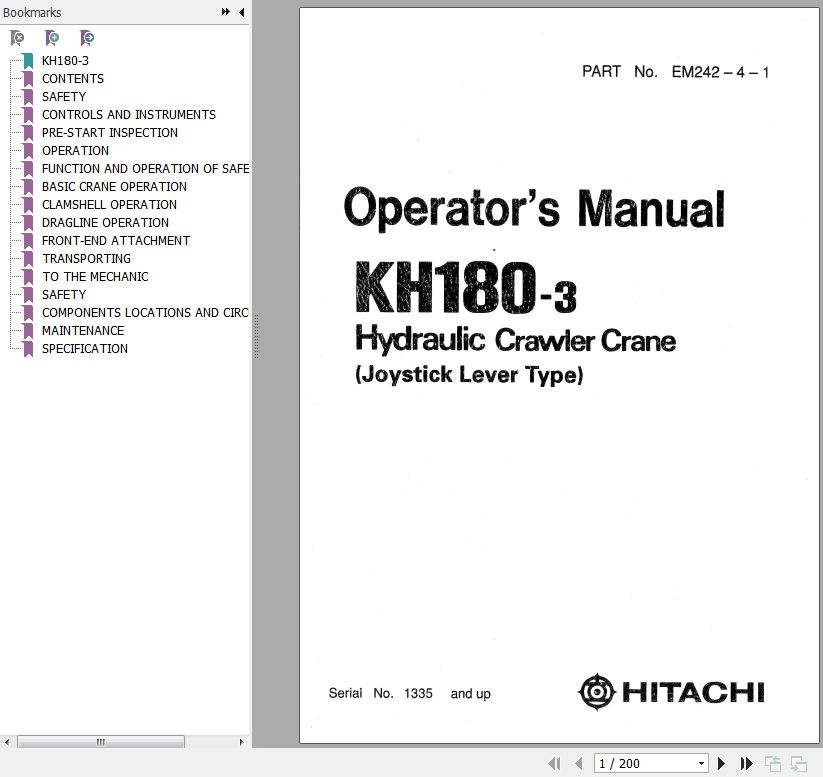Collapse the Bookmarks panel with left arrow
The image size is (823, 777).
click(x=241, y=12)
